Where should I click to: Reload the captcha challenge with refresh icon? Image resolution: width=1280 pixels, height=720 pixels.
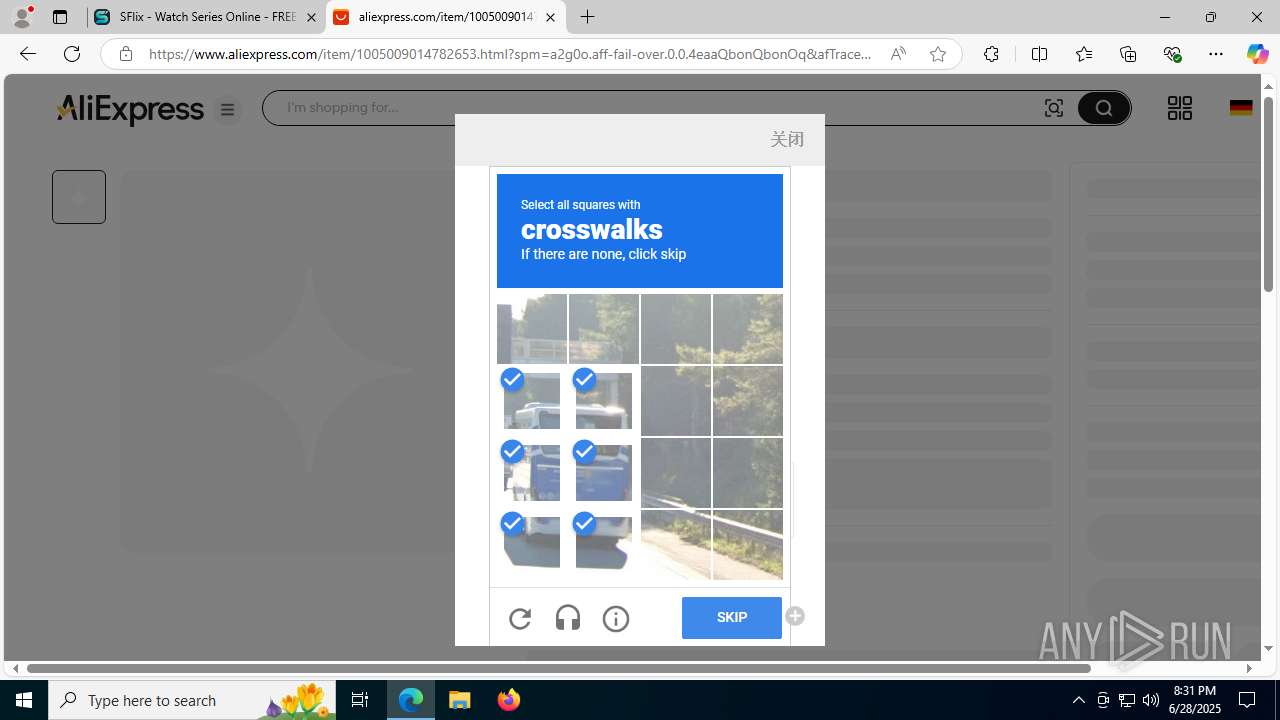tap(520, 619)
